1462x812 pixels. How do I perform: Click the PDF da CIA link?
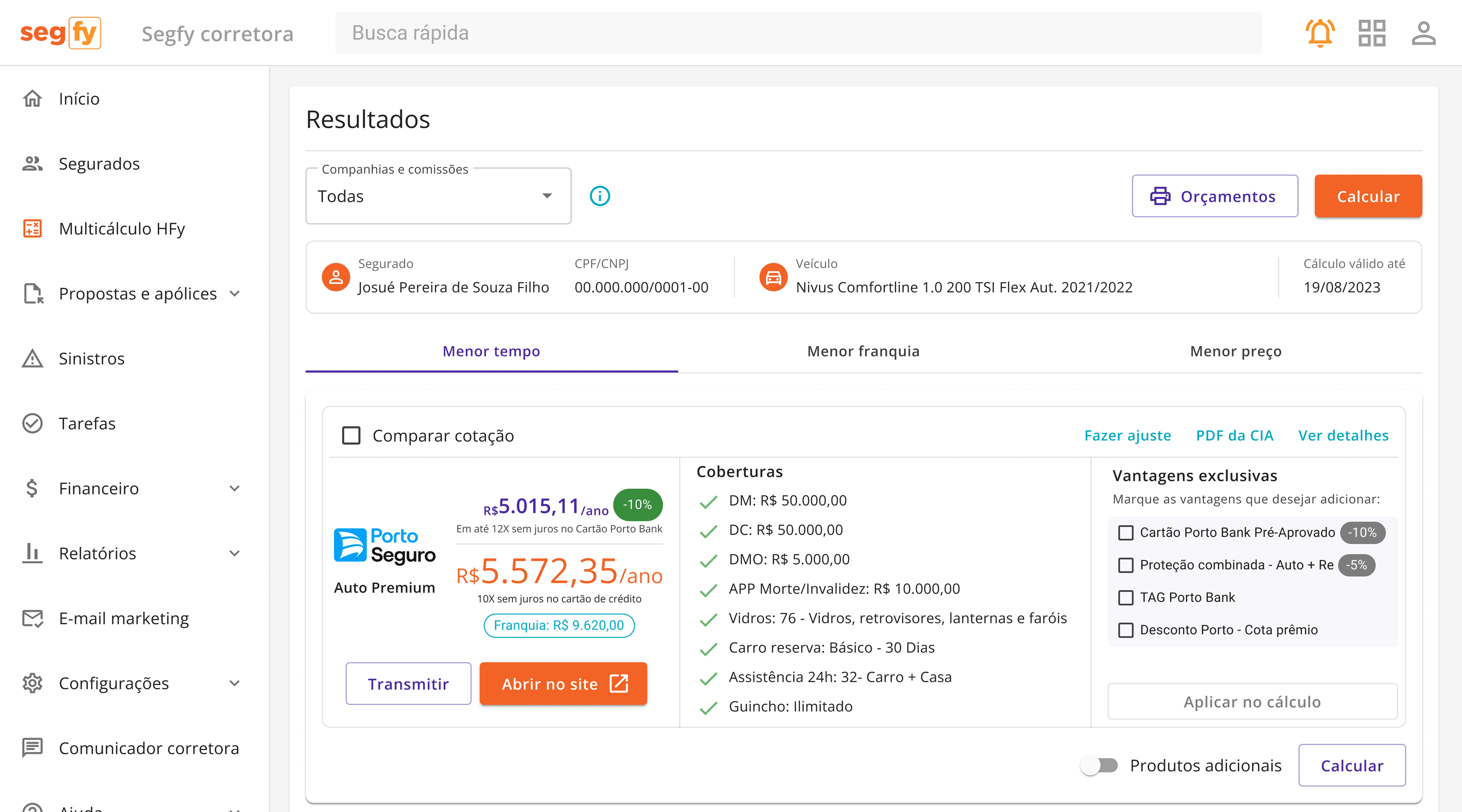1234,435
